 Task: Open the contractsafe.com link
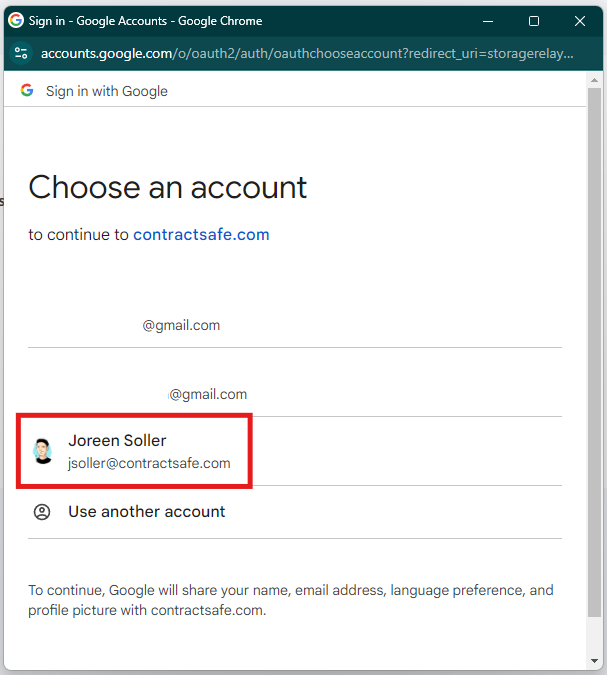tap(201, 235)
